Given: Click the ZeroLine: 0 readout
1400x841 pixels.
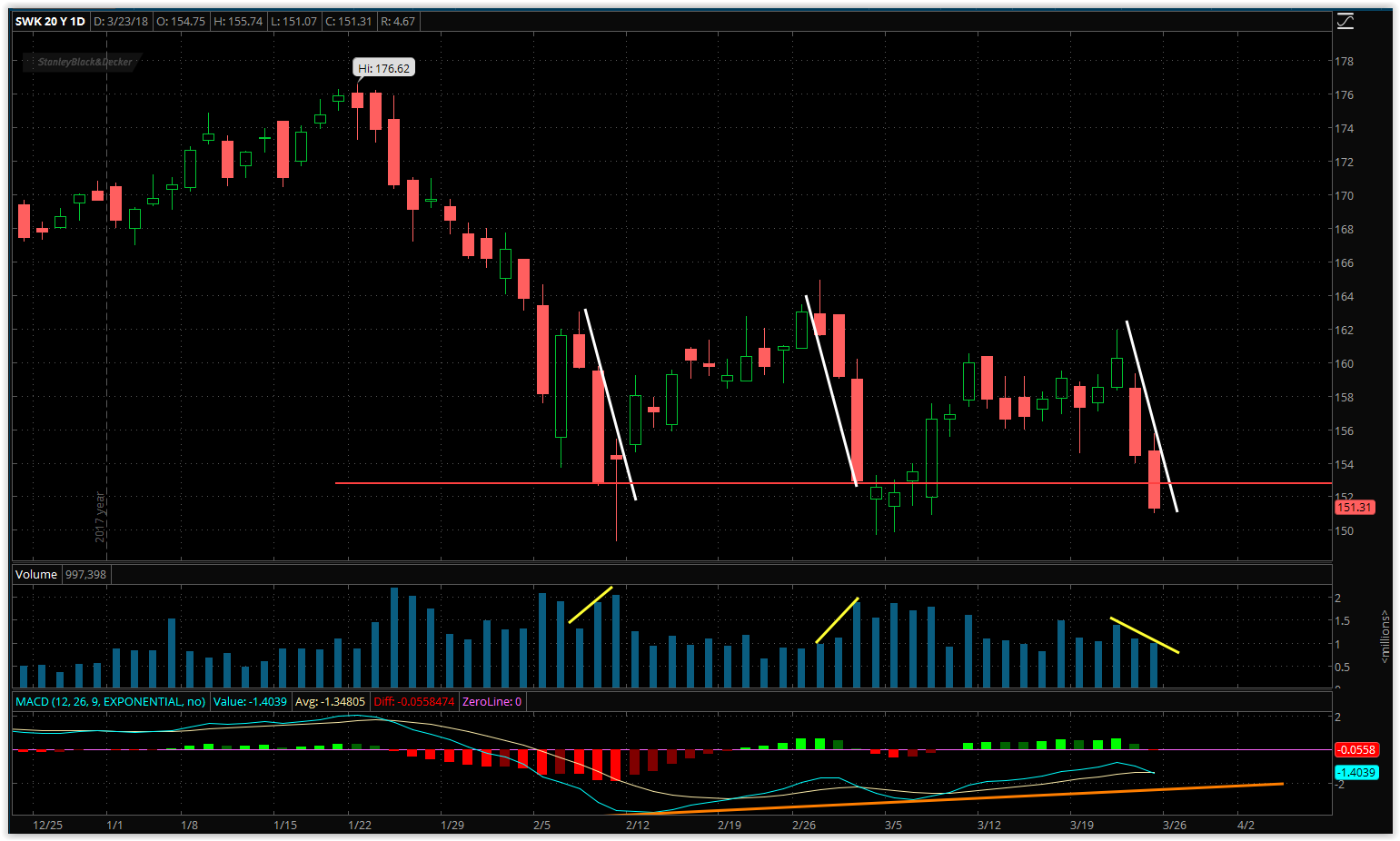Looking at the screenshot, I should pyautogui.click(x=491, y=701).
